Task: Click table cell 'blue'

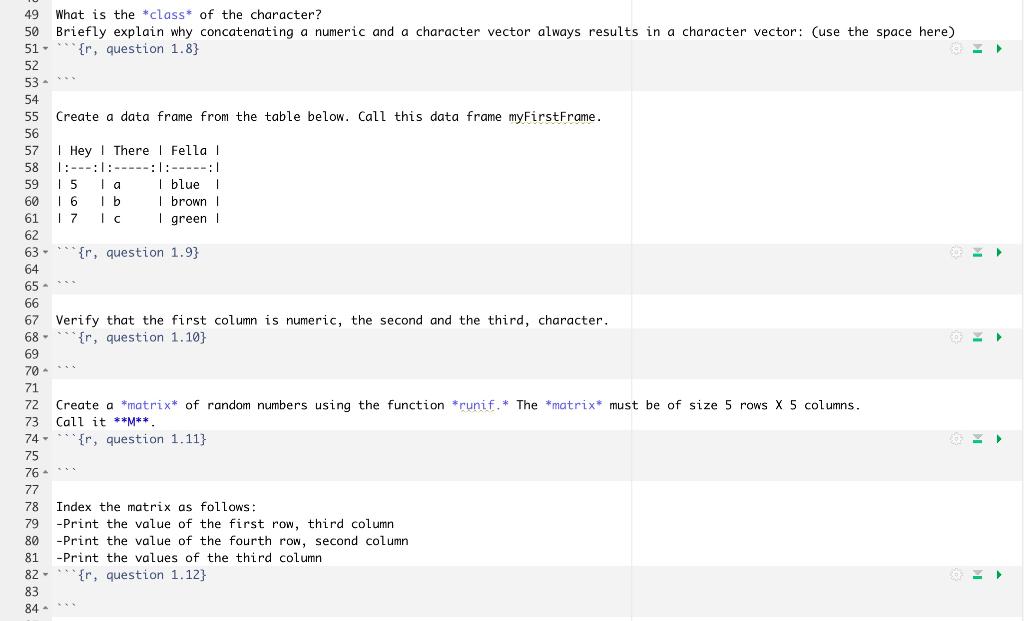Action: (x=185, y=185)
